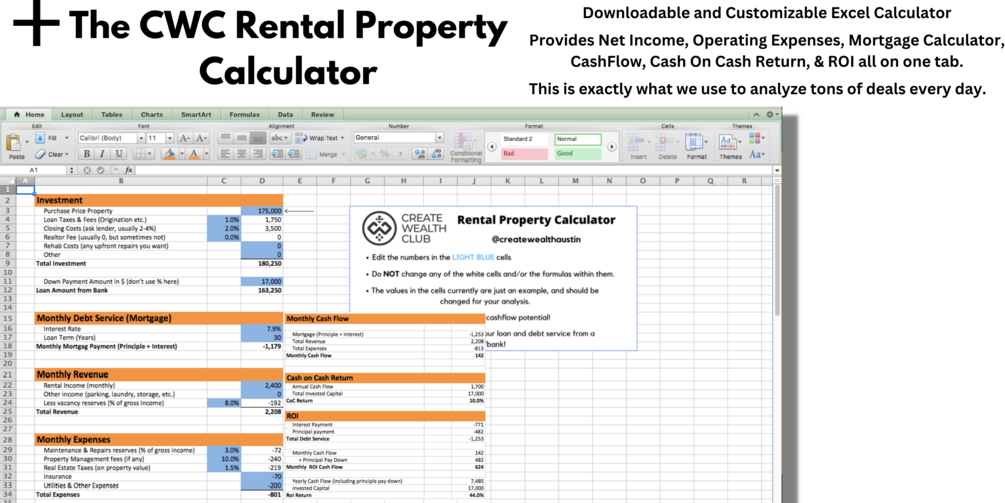Open the Themes gallery
The height and width of the screenshot is (503, 1005).
[730, 147]
